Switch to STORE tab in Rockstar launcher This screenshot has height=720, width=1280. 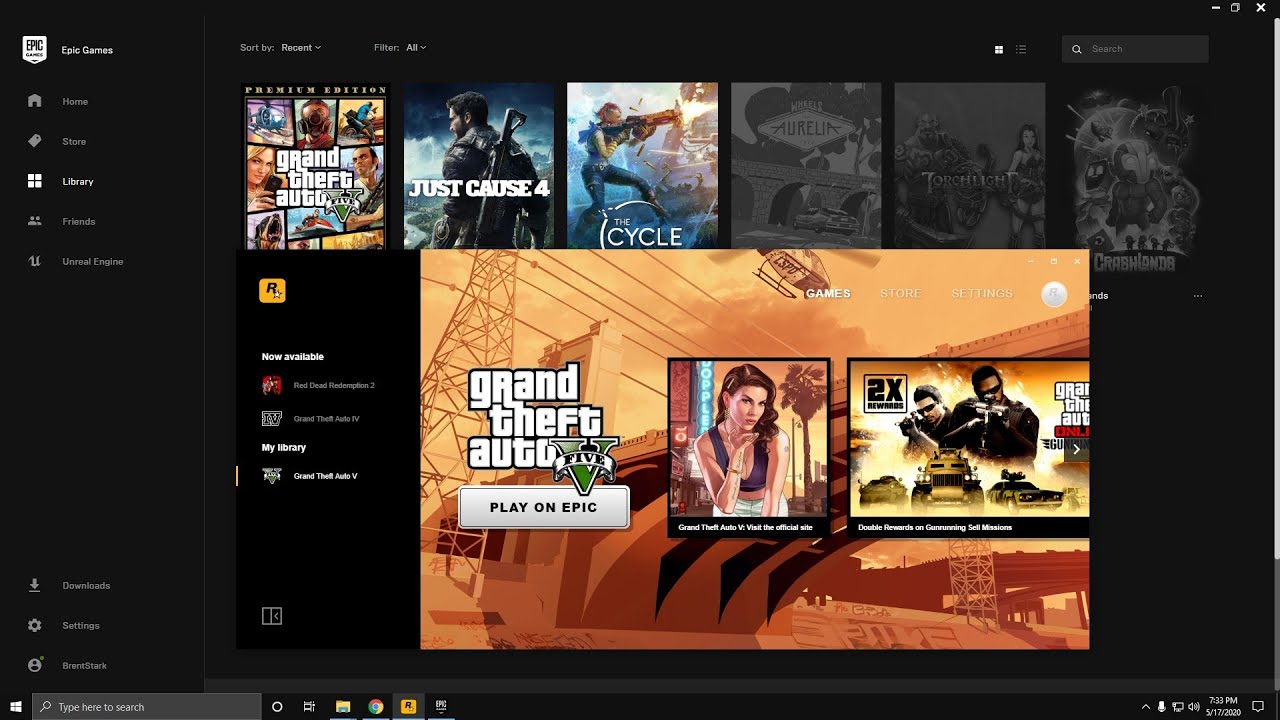(x=900, y=293)
